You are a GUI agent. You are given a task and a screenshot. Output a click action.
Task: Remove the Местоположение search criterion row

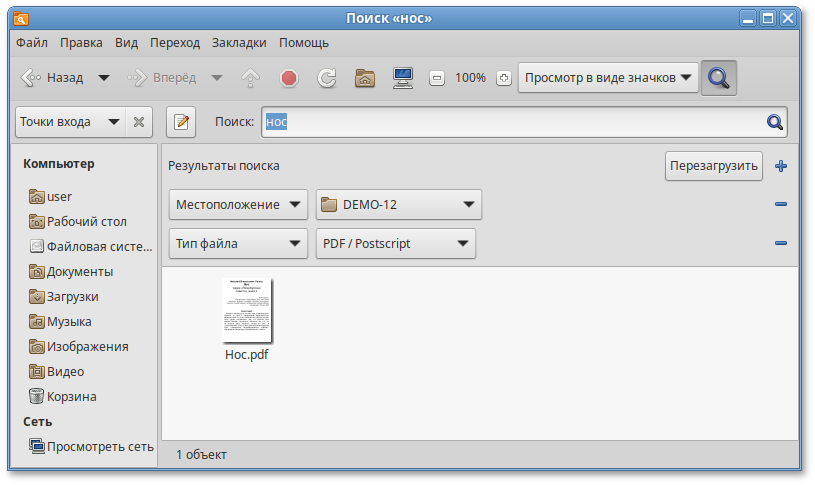tap(781, 205)
